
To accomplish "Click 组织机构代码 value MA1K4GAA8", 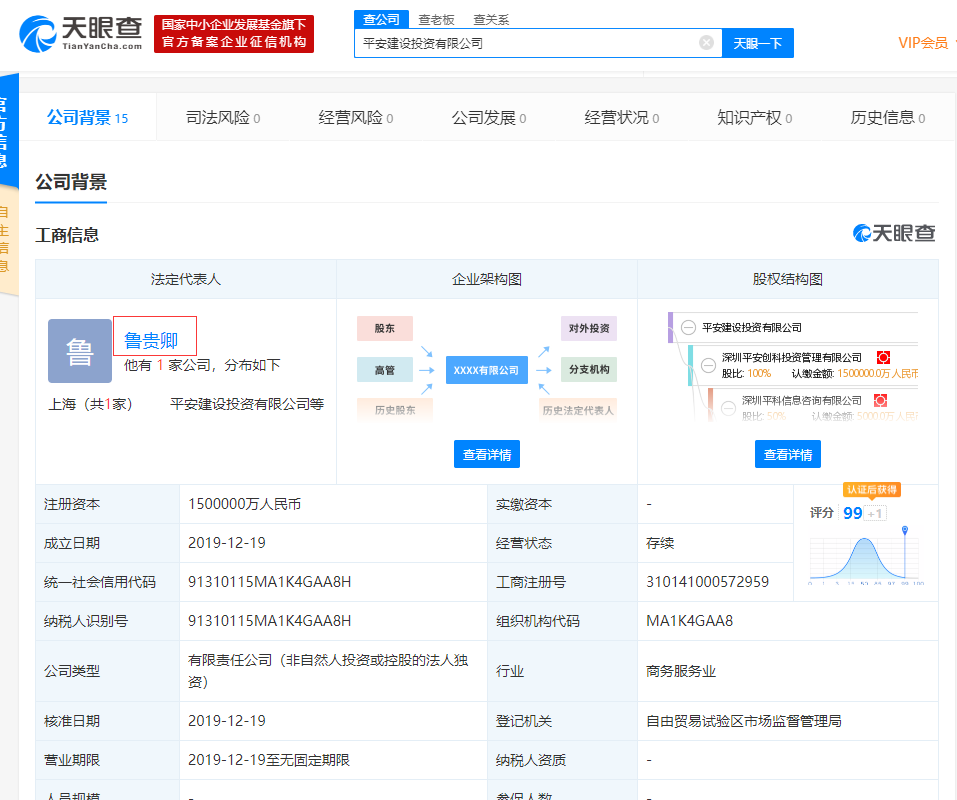I will pos(690,621).
